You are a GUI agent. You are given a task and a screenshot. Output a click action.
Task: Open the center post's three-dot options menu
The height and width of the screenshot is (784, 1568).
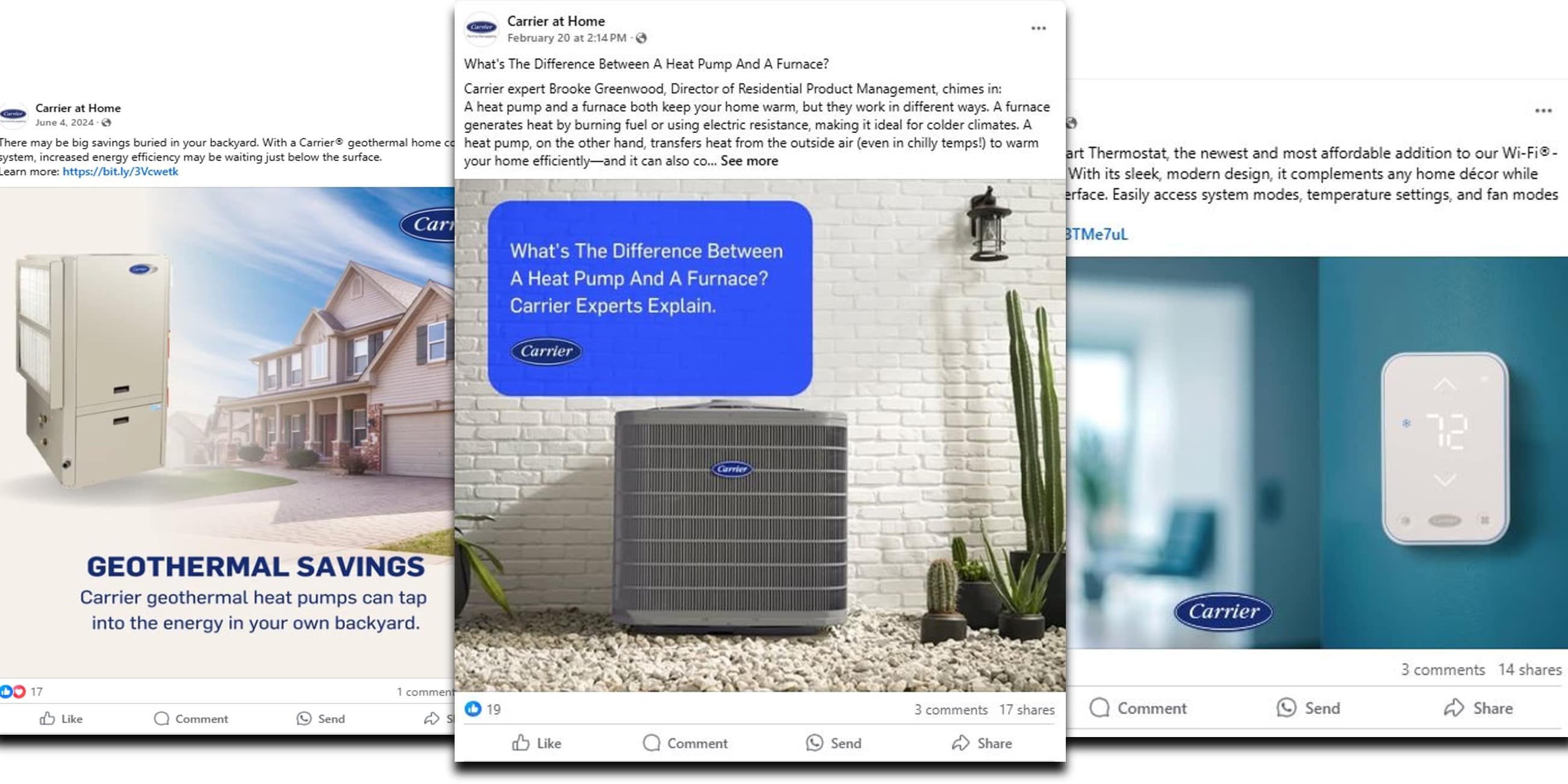pos(1039,29)
